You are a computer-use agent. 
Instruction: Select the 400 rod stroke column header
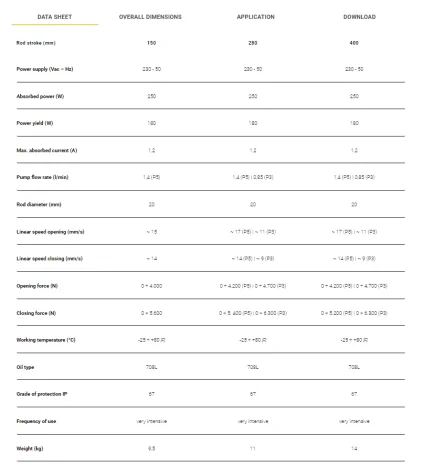(354, 43)
